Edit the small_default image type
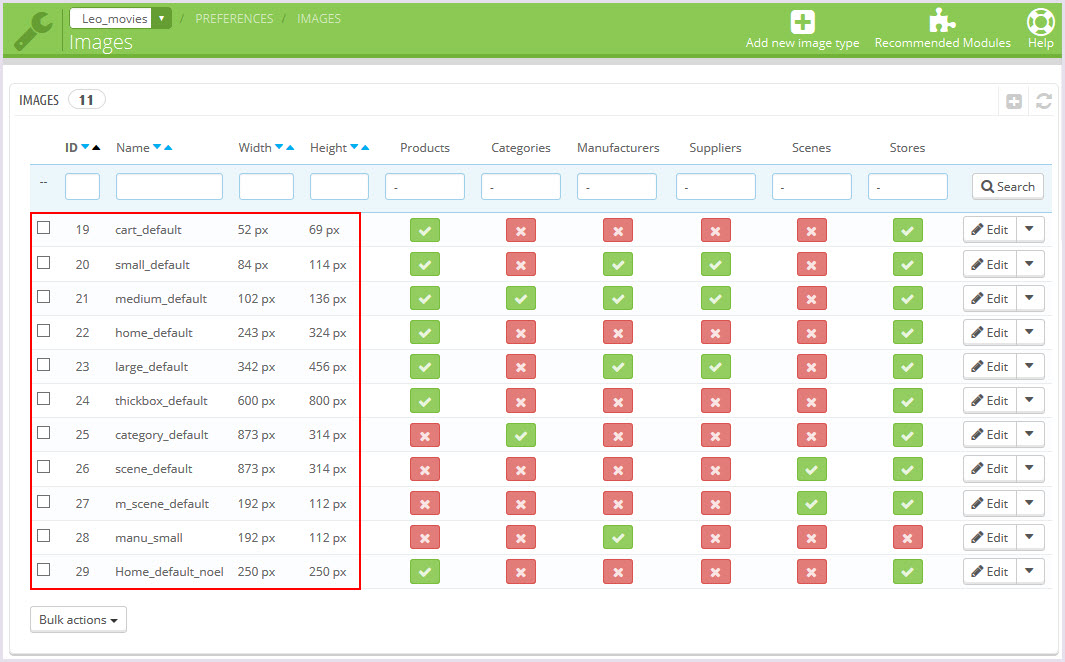This screenshot has height=662, width=1065. [990, 264]
